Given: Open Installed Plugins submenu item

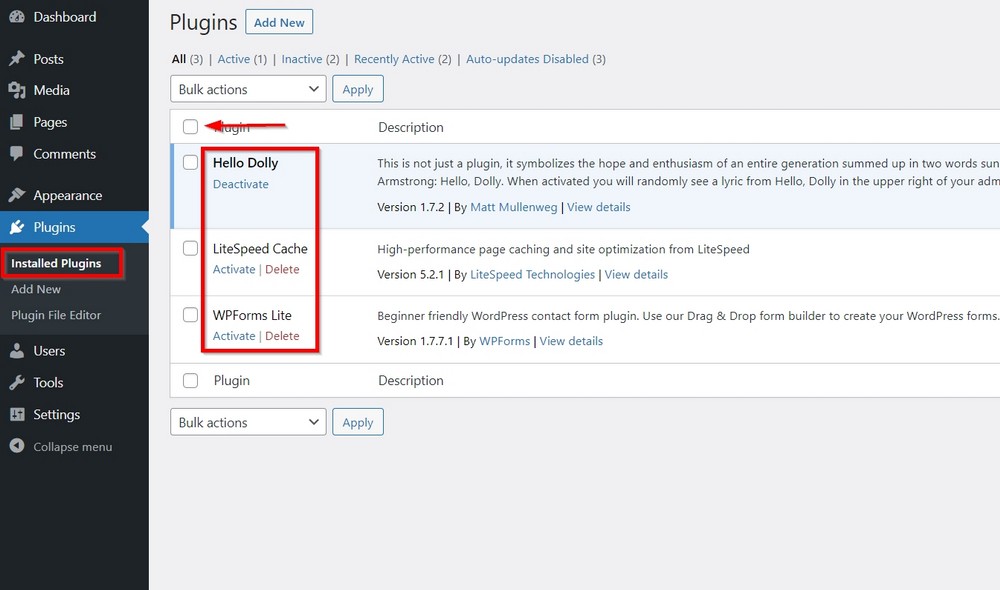Looking at the screenshot, I should tap(56, 263).
